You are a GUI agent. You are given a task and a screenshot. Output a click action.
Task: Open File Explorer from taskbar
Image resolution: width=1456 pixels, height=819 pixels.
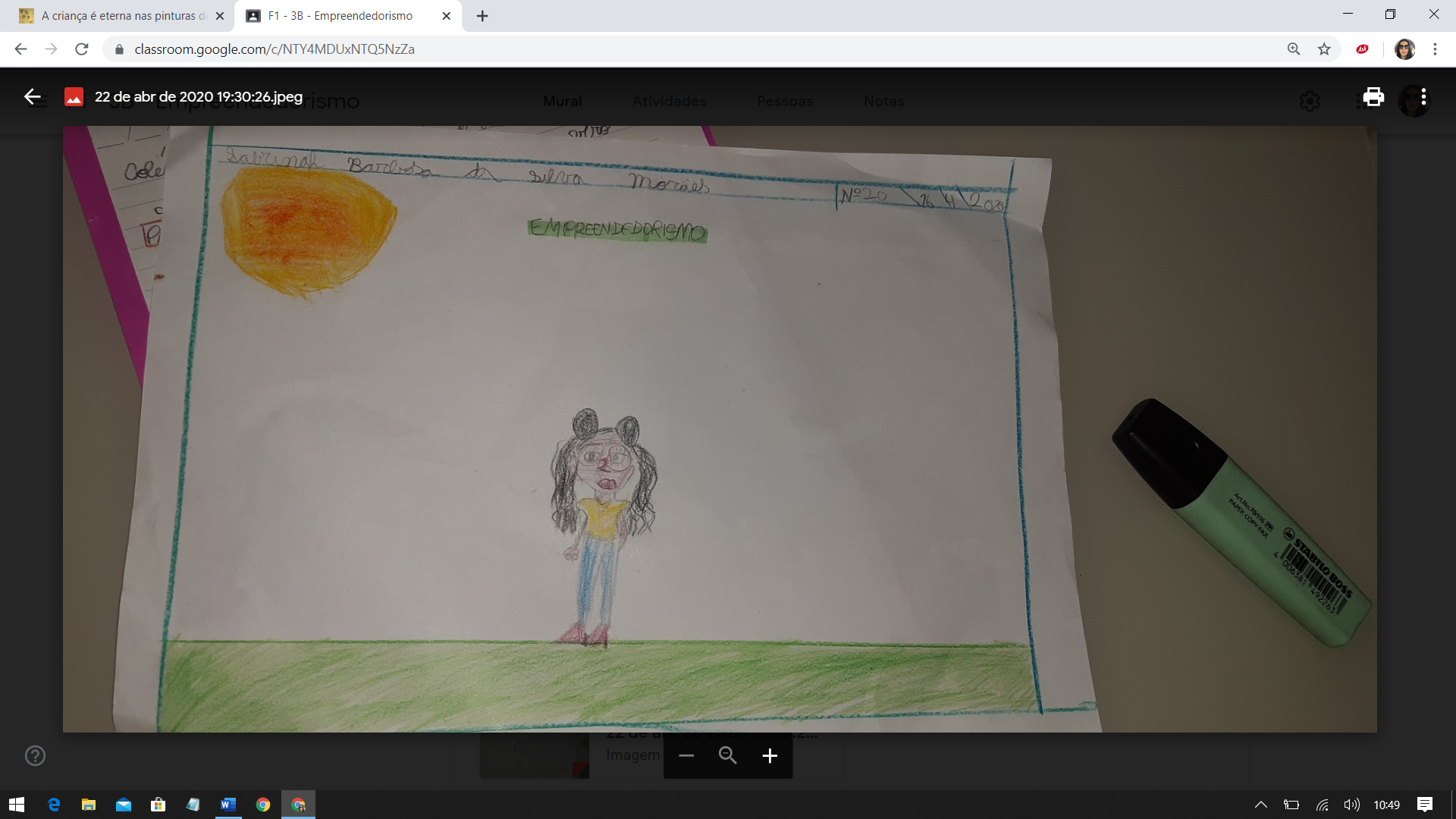89,805
